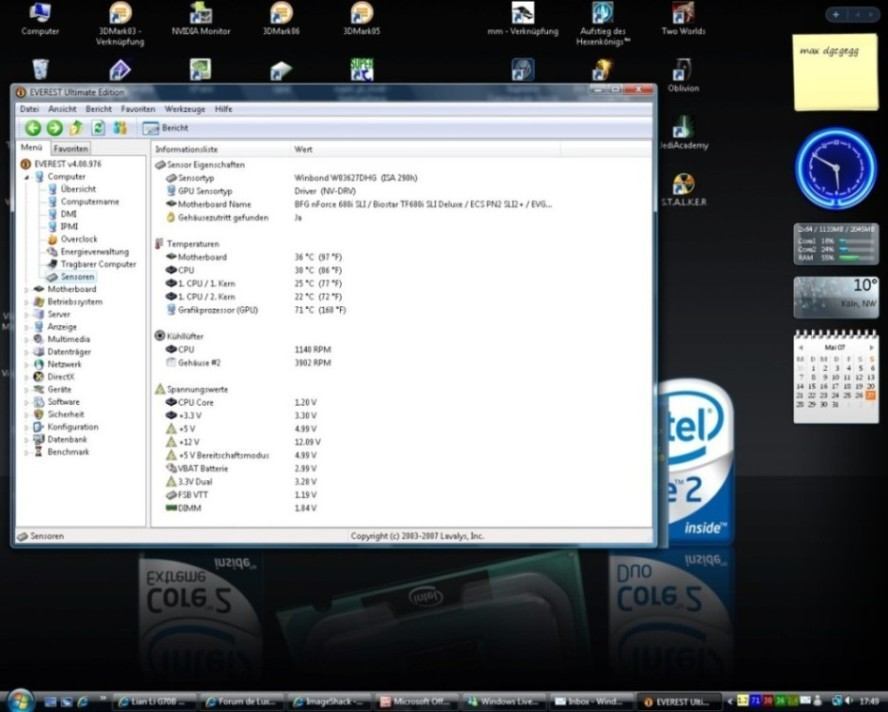Select Geräte in the tree

(59, 389)
